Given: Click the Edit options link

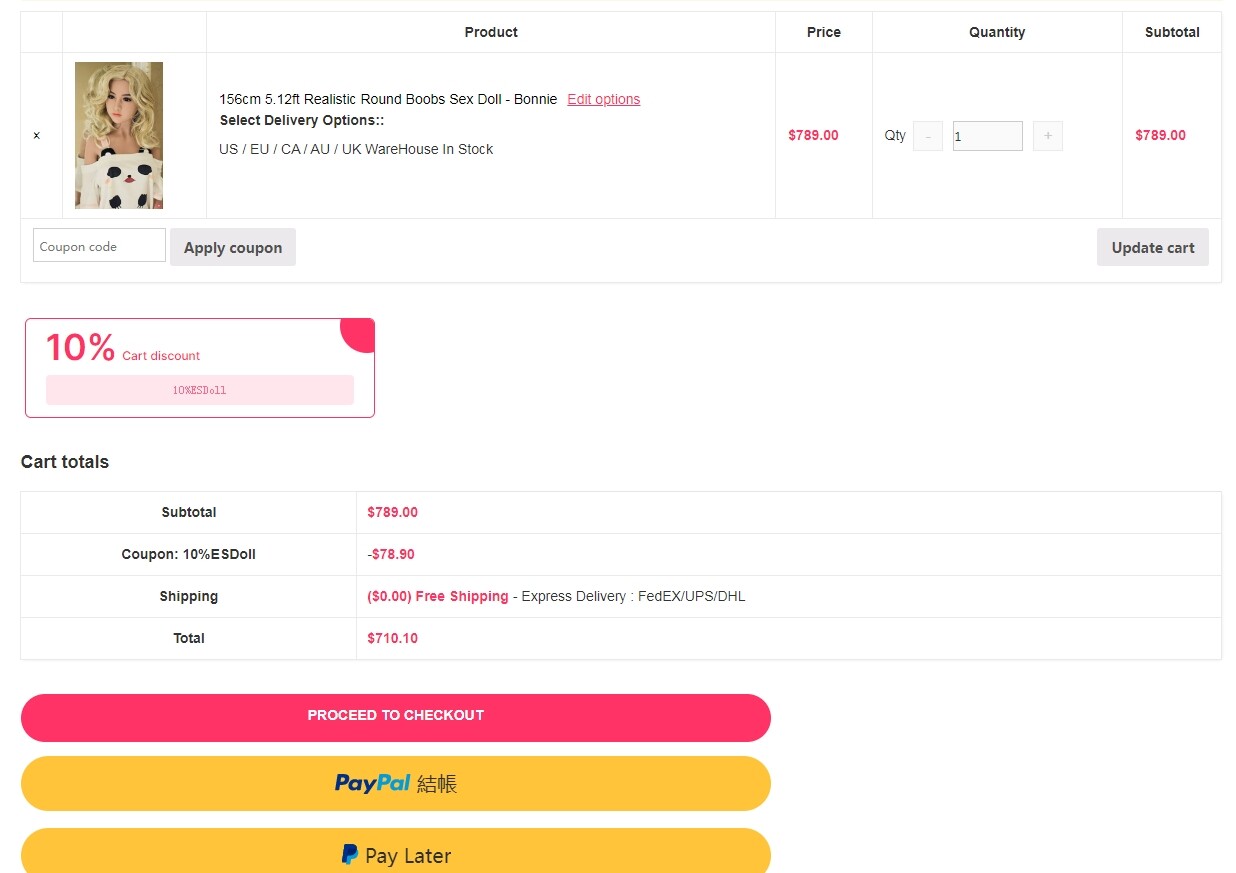Looking at the screenshot, I should pos(603,99).
